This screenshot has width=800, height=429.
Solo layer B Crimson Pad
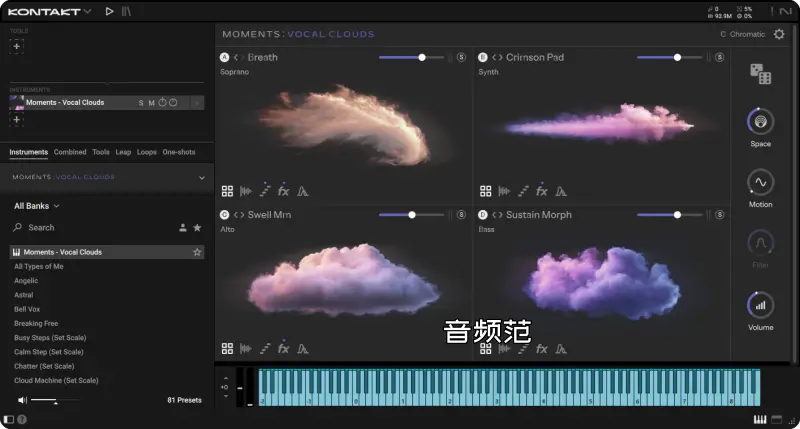[719, 58]
